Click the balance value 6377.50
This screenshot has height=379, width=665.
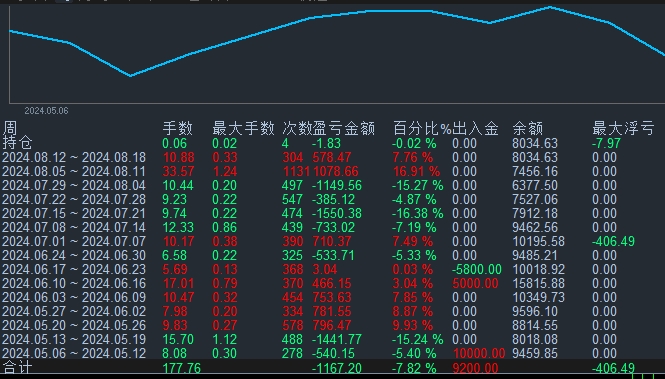click(535, 186)
